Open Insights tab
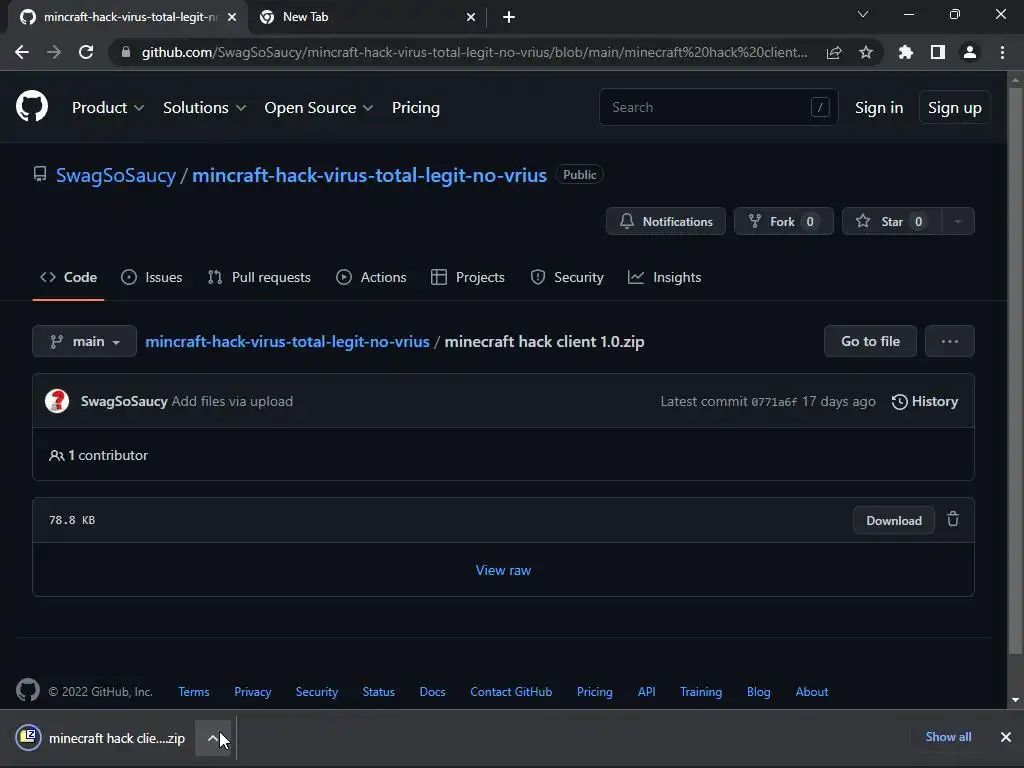 click(x=664, y=278)
